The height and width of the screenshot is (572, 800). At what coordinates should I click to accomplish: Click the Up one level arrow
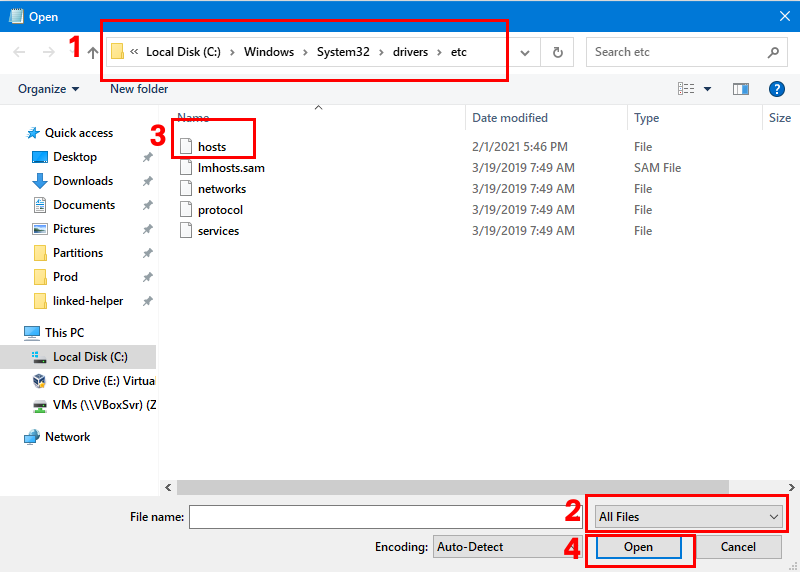click(93, 52)
